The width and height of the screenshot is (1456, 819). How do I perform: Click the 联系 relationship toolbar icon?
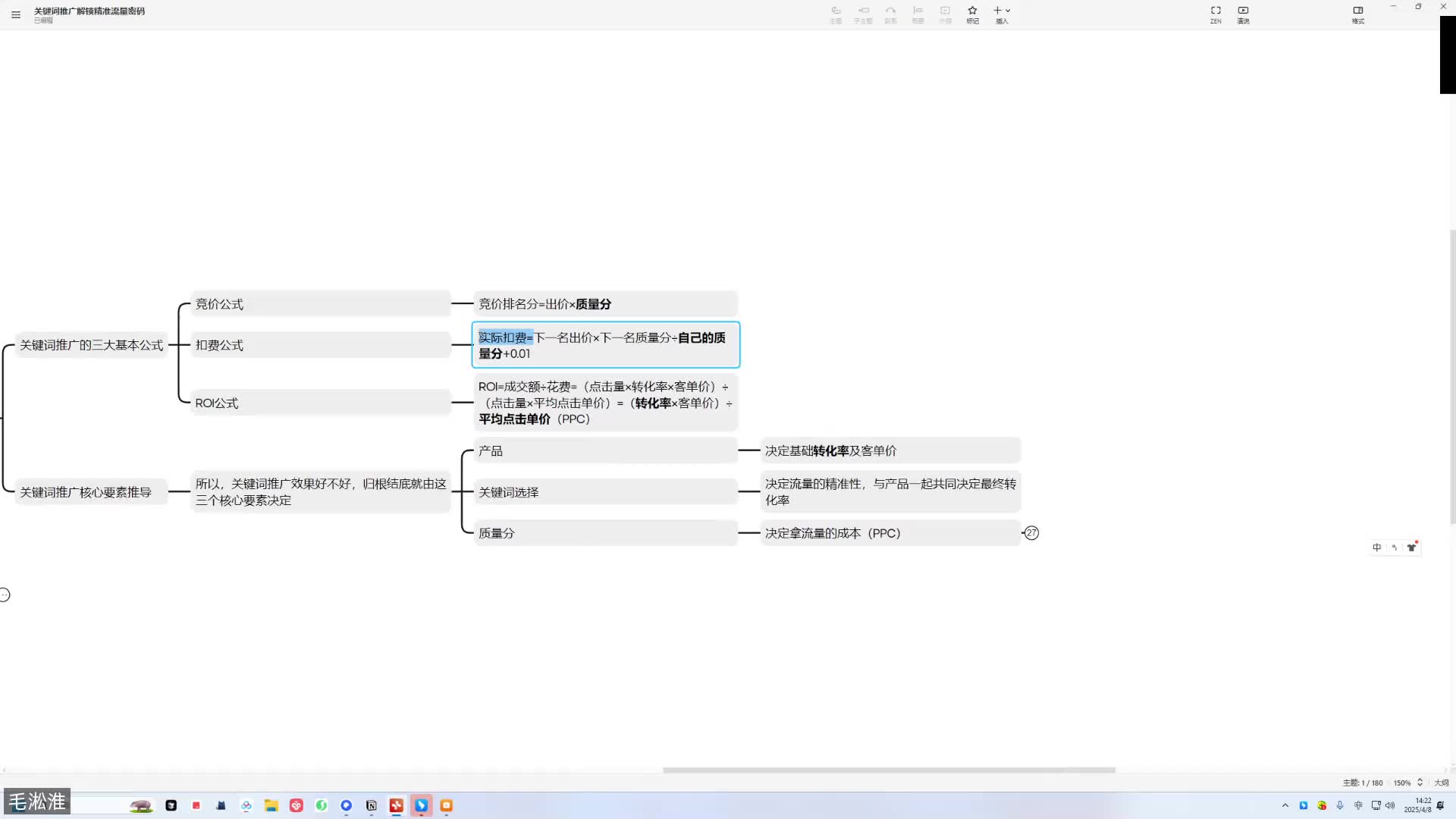[890, 14]
